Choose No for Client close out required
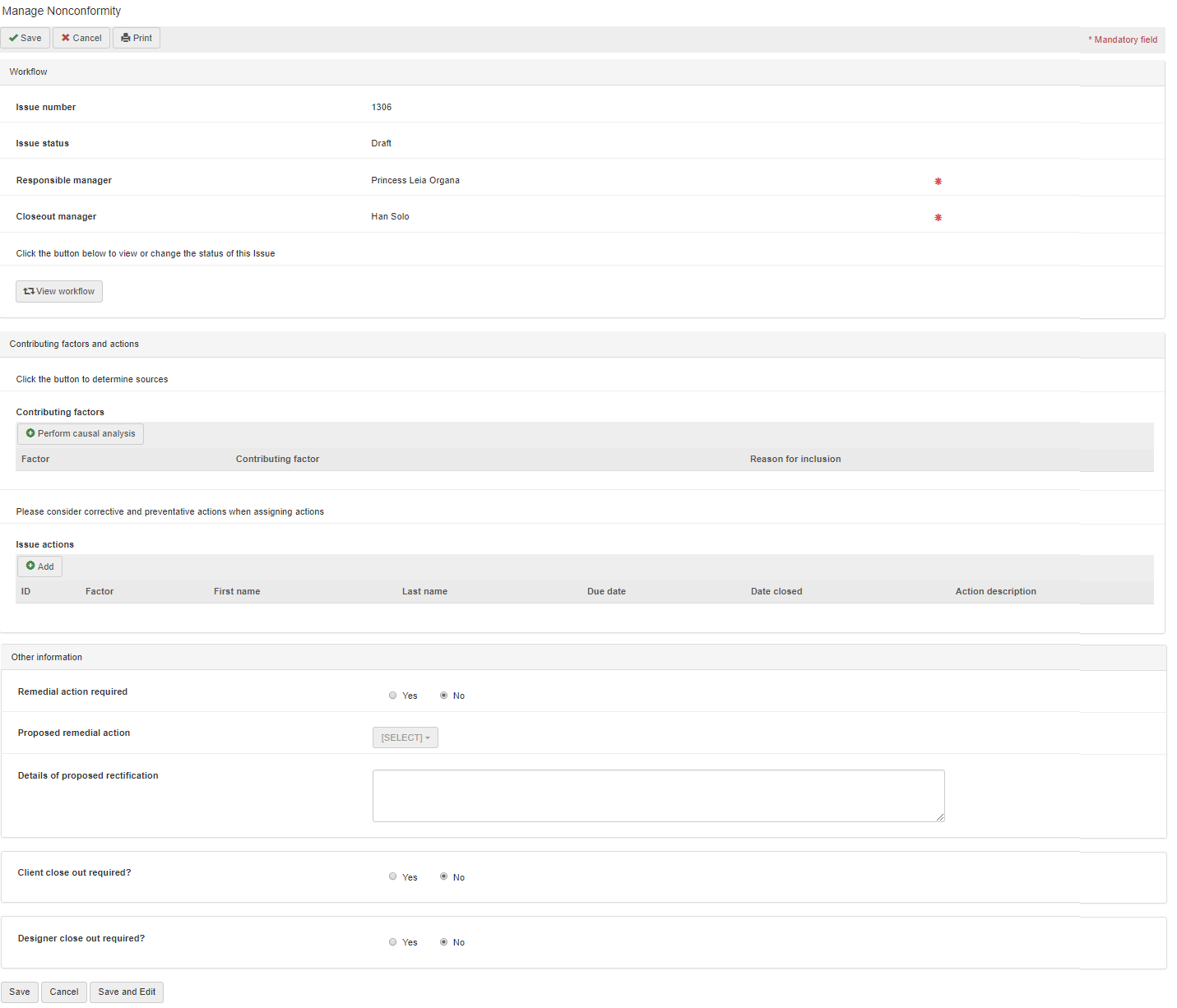 444,876
